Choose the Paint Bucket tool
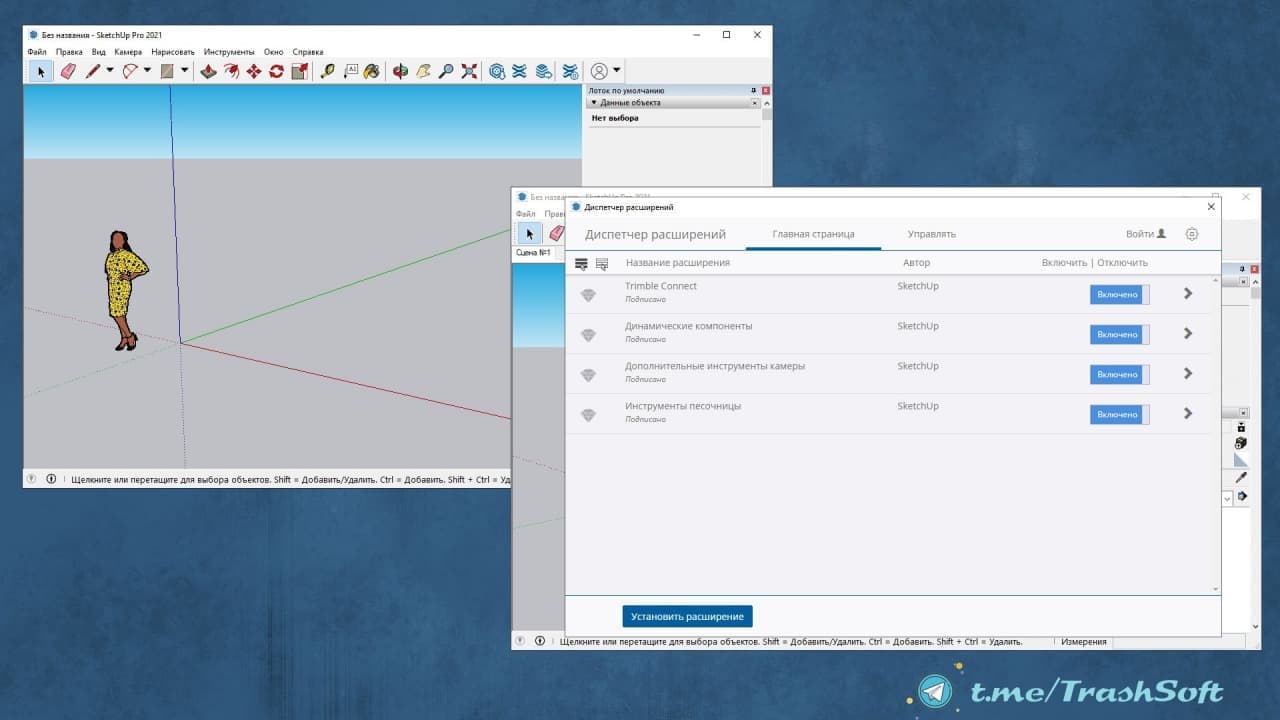The height and width of the screenshot is (720, 1280). [x=372, y=71]
